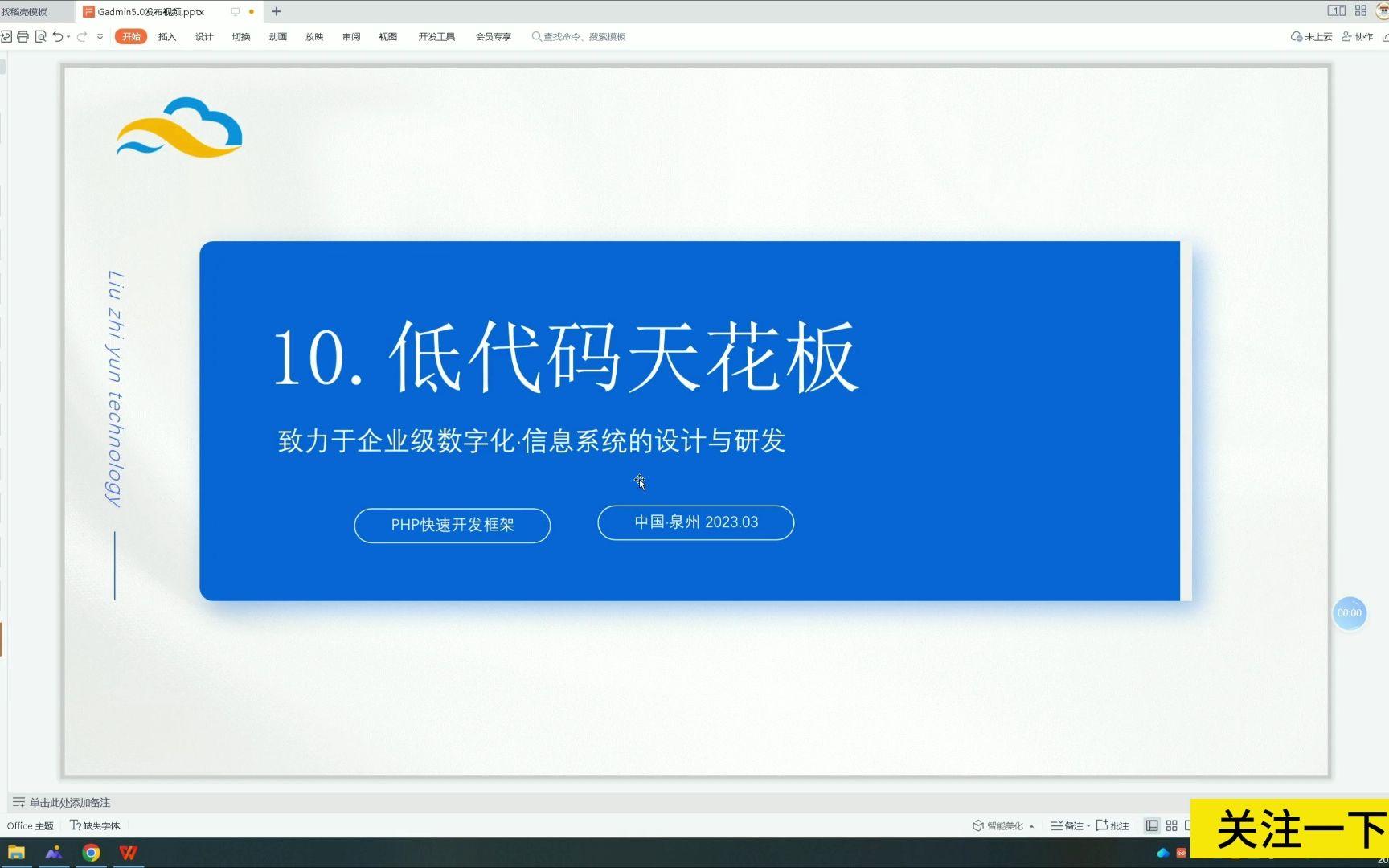Viewport: 1389px width, 868px height.
Task: Switch to normal view layout icon
Action: click(1152, 825)
